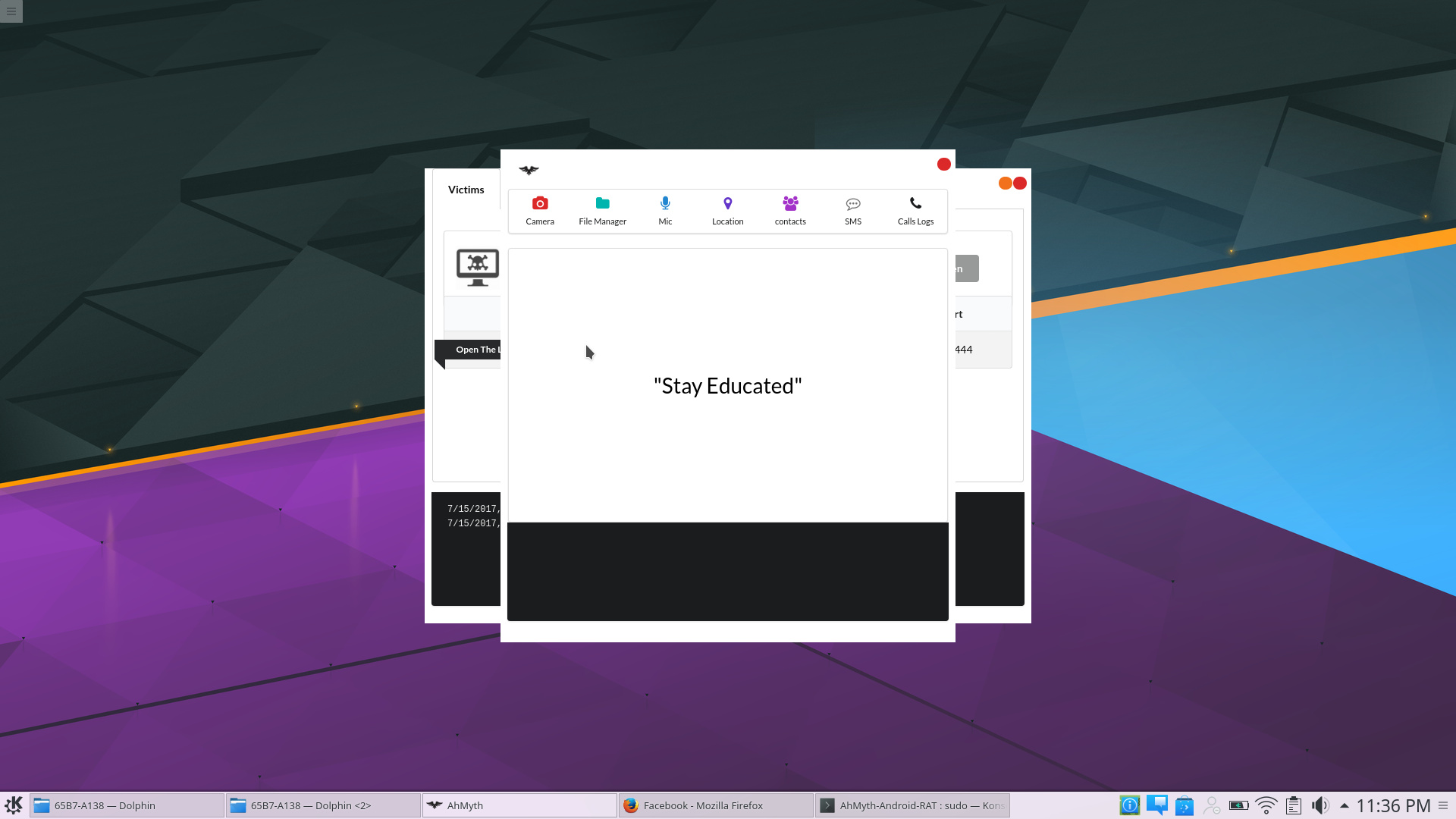Select the Mic recording tool
The width and height of the screenshot is (1456, 819).
click(x=665, y=210)
